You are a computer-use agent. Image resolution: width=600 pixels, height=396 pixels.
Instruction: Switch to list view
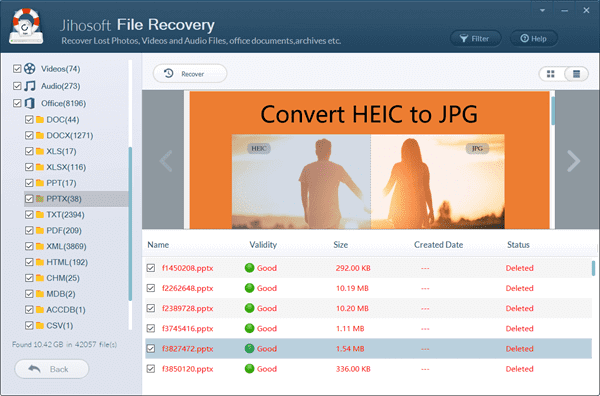click(x=576, y=74)
